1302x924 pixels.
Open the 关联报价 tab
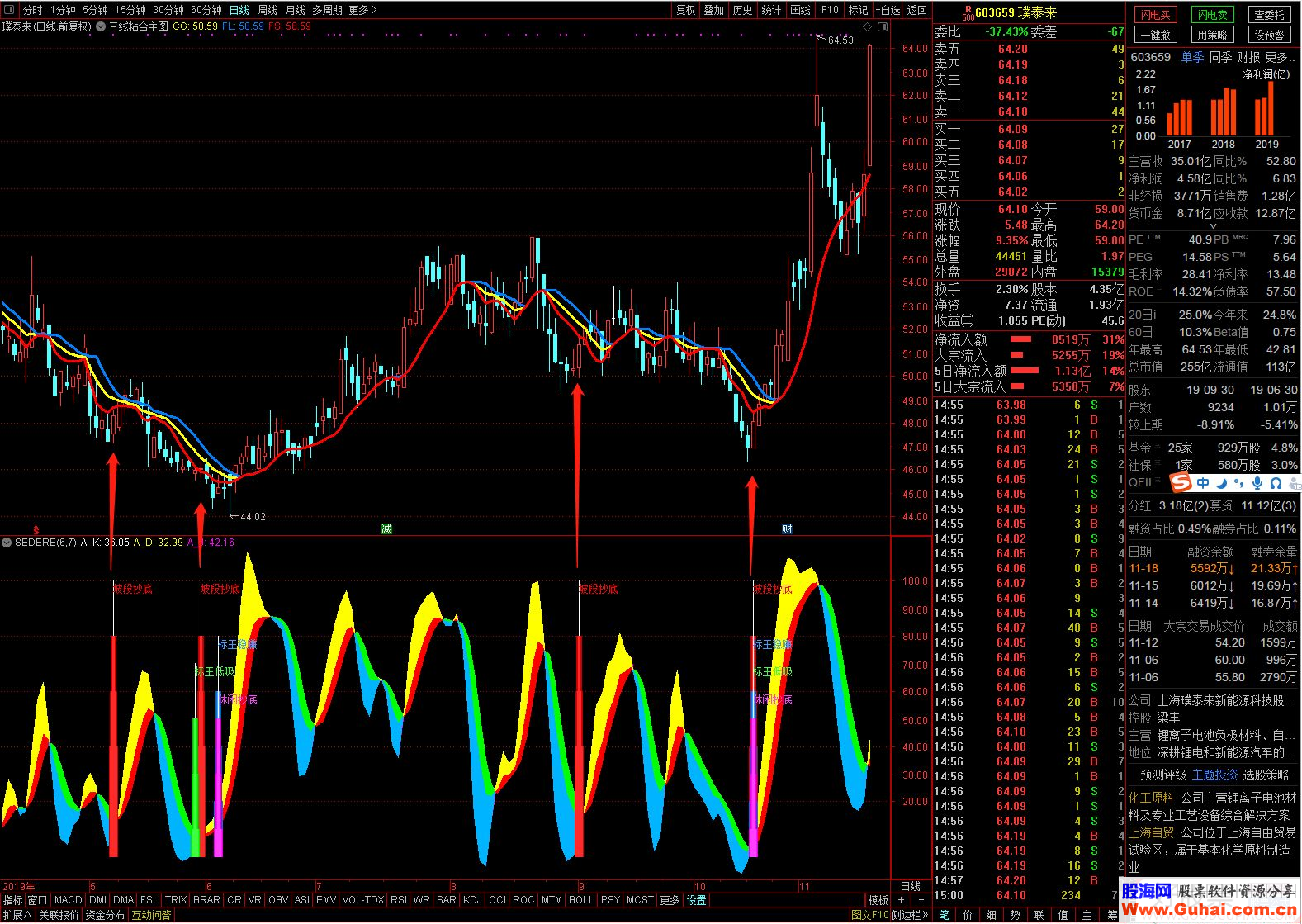click(x=59, y=915)
